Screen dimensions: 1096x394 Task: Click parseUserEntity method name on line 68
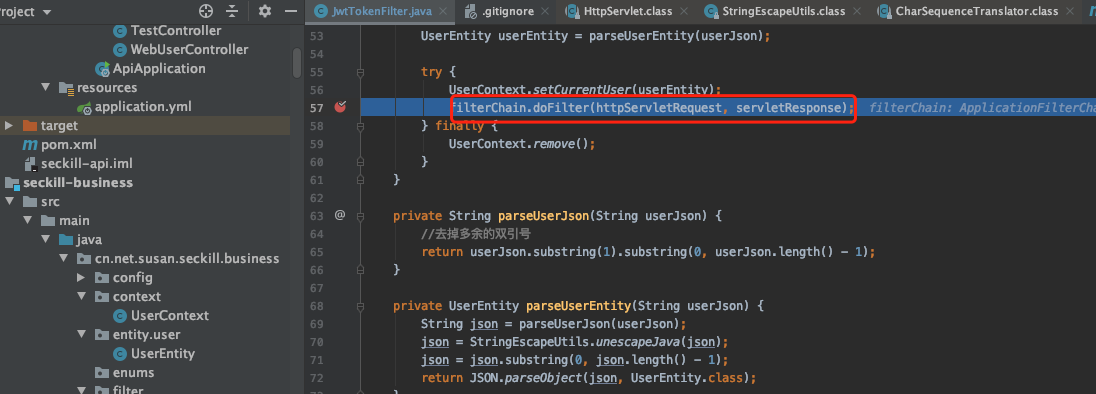click(579, 305)
